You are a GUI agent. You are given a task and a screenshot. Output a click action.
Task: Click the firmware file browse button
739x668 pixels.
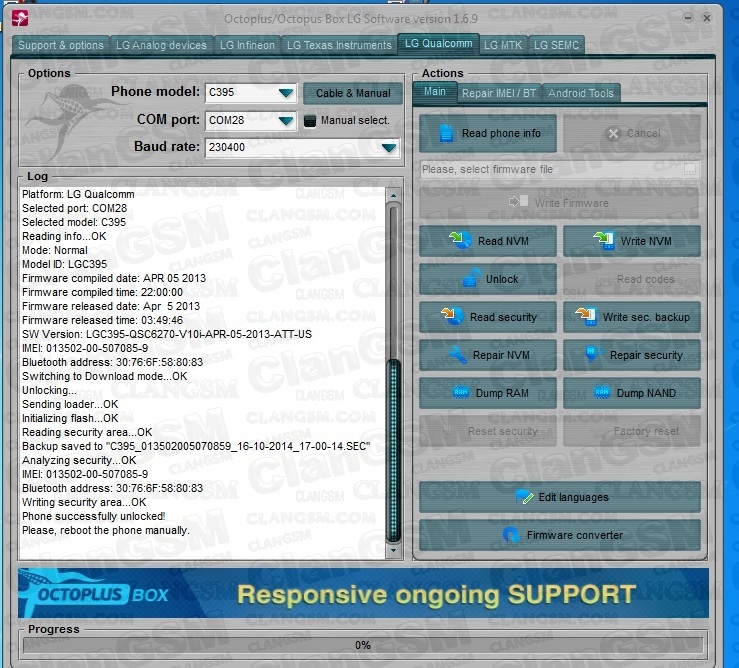(690, 169)
